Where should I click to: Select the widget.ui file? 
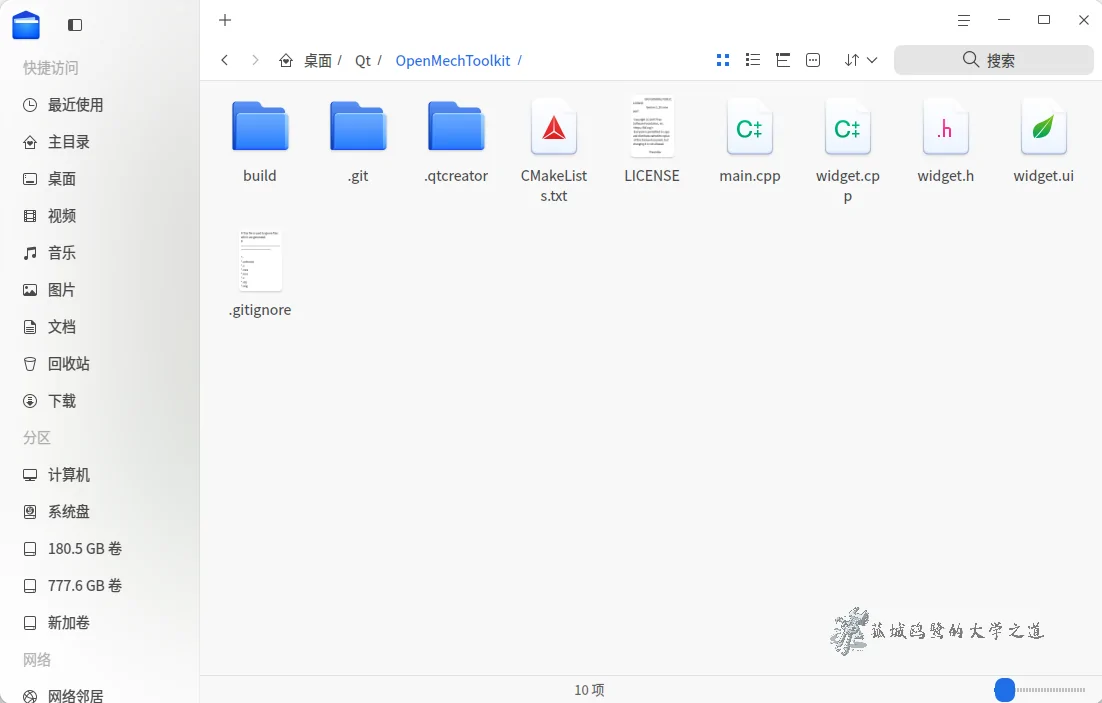pos(1043,127)
